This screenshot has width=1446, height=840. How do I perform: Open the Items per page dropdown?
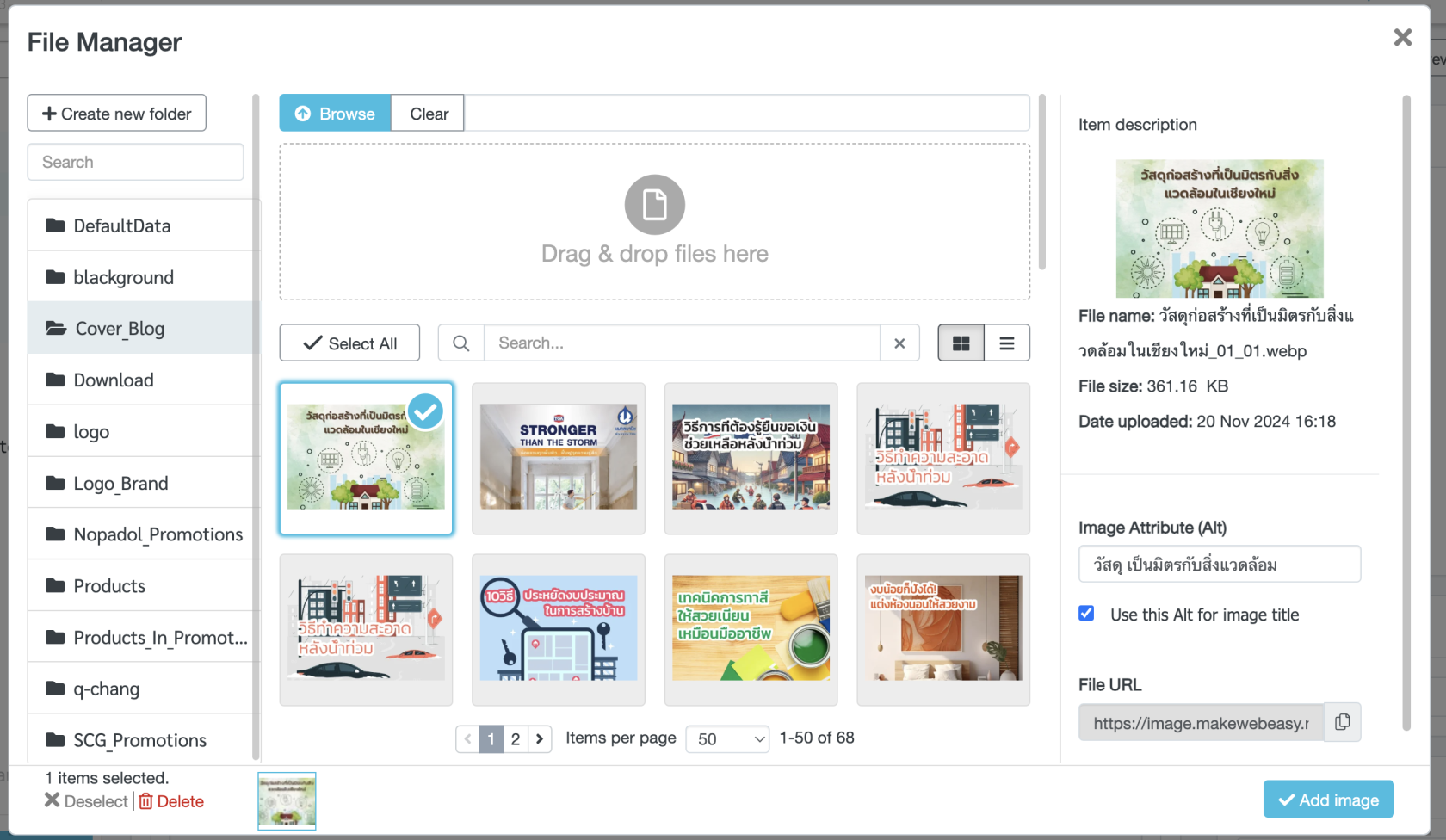pyautogui.click(x=727, y=738)
